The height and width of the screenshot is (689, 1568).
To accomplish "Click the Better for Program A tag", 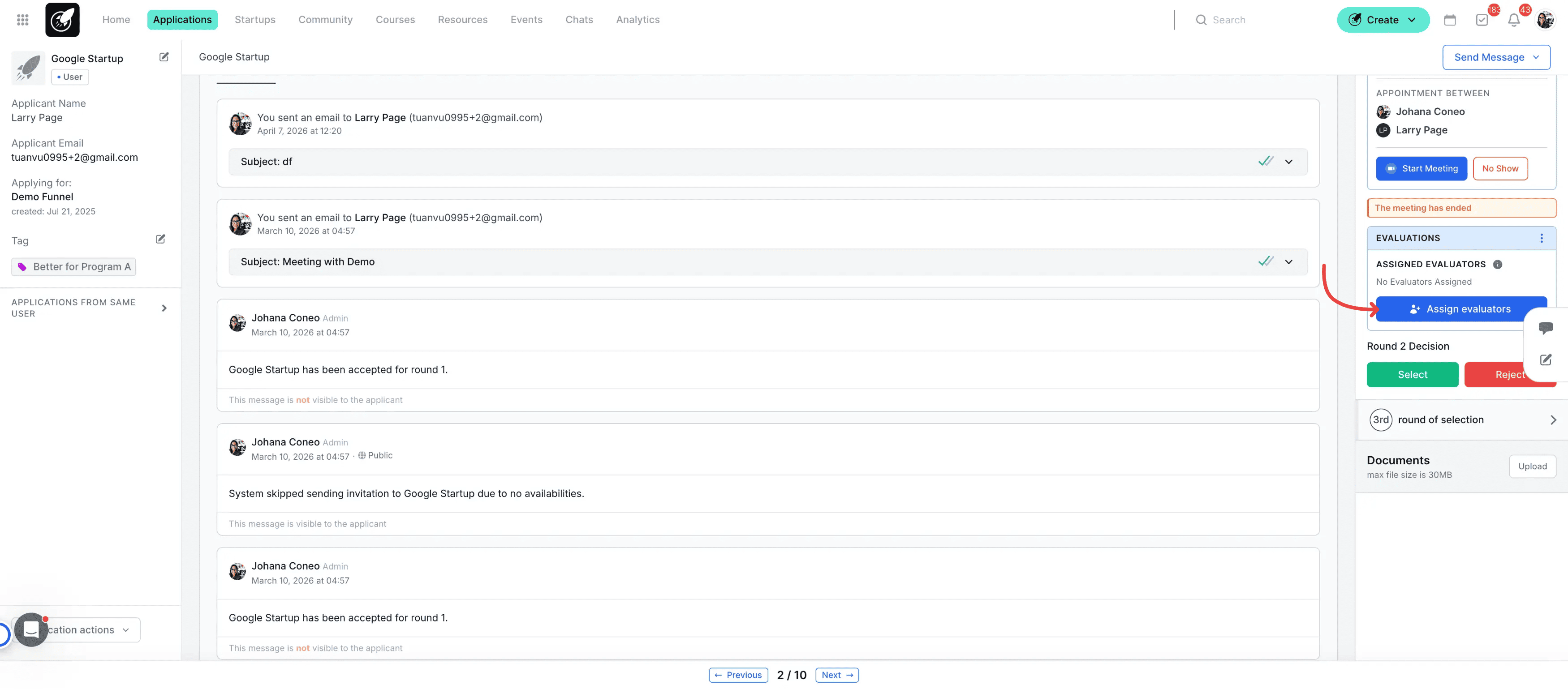I will click(73, 267).
